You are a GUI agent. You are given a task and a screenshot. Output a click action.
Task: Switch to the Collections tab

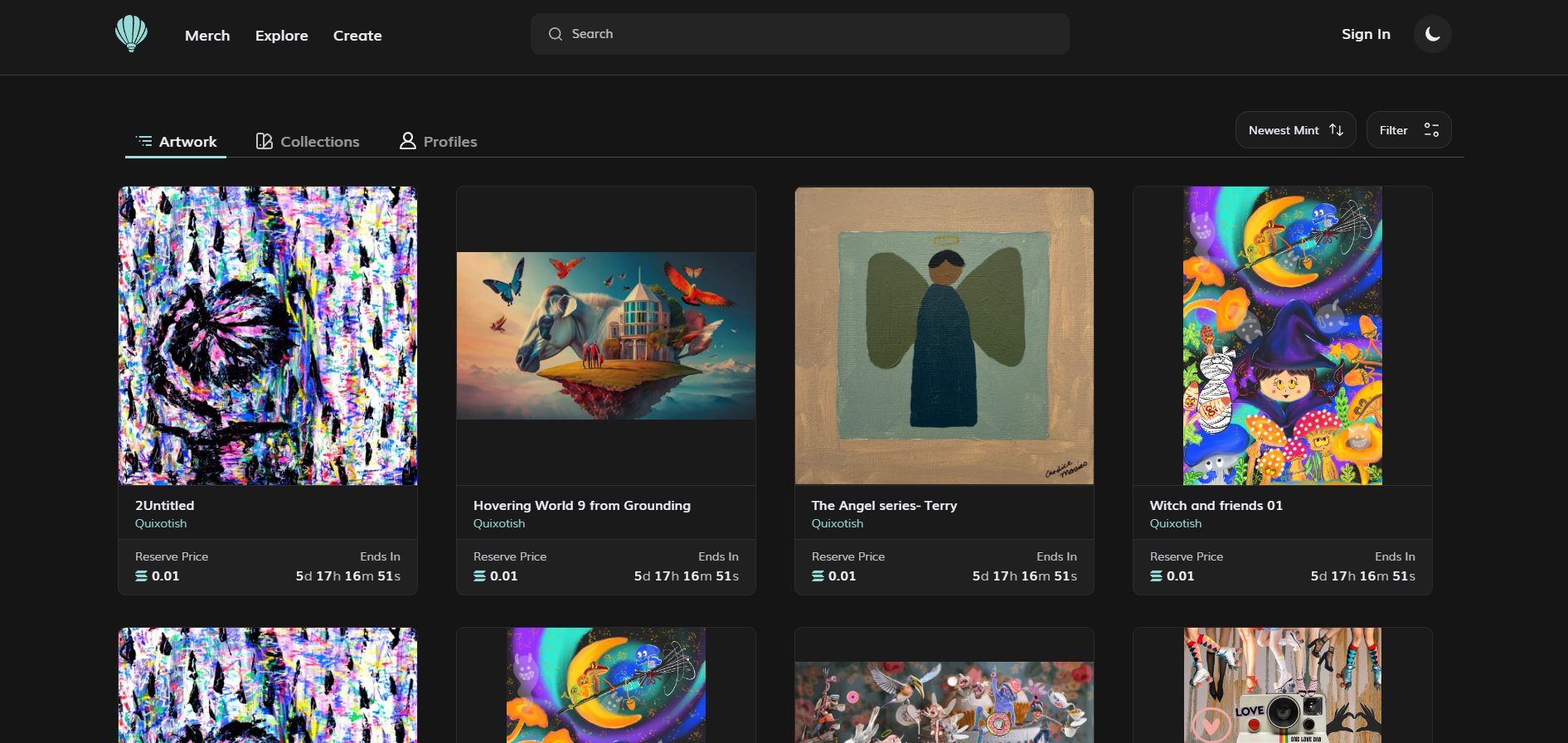click(x=308, y=142)
